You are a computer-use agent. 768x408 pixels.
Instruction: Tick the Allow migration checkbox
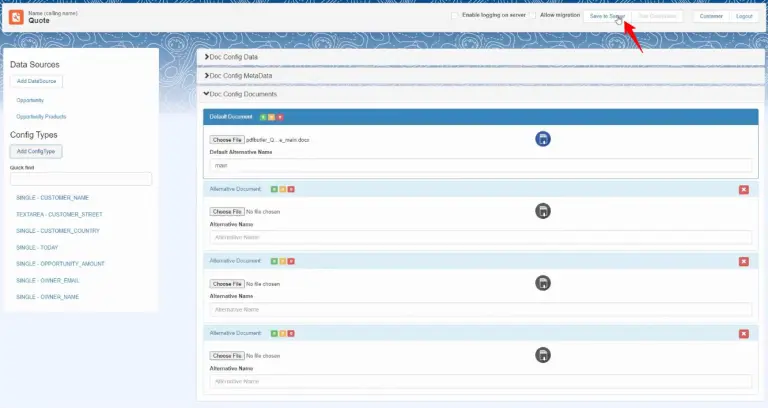(x=532, y=15)
